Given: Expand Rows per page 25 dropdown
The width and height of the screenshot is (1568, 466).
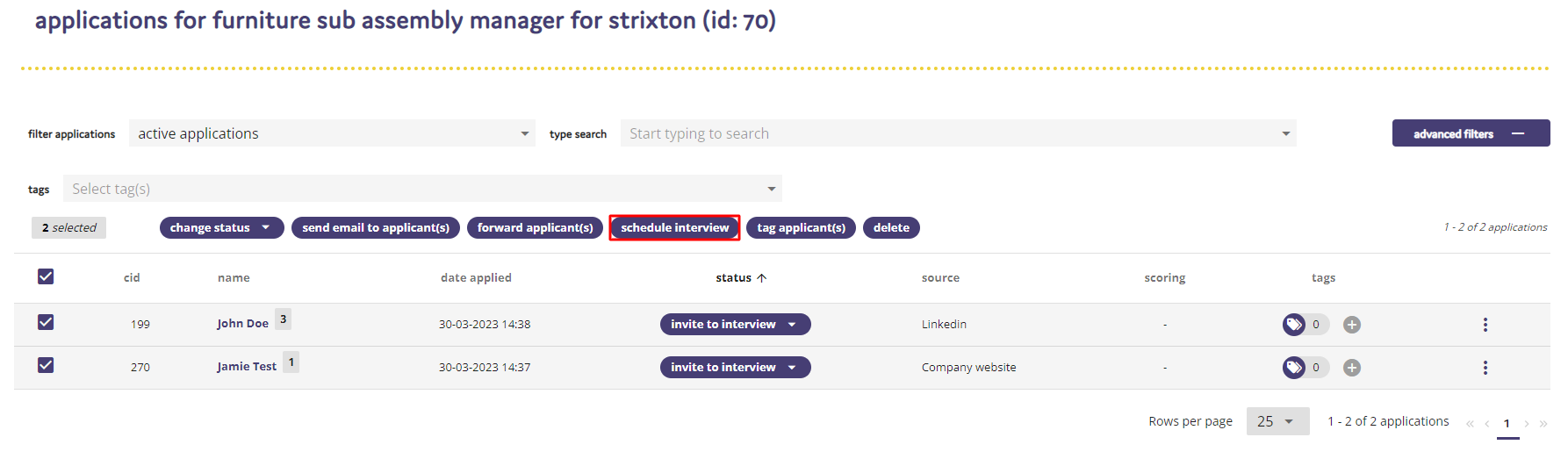Looking at the screenshot, I should (x=1277, y=421).
